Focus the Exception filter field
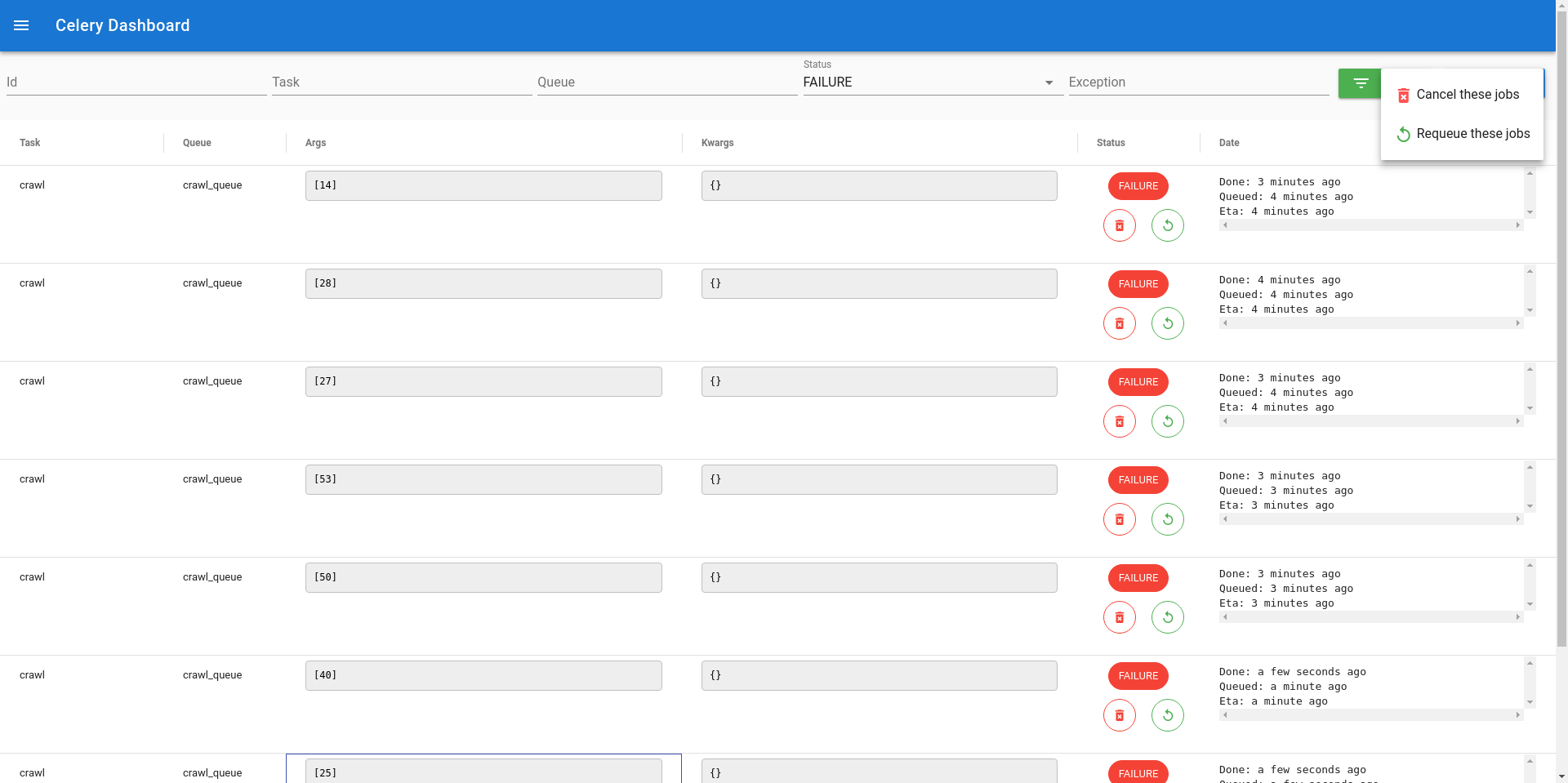This screenshot has height=783, width=1568. point(1199,82)
